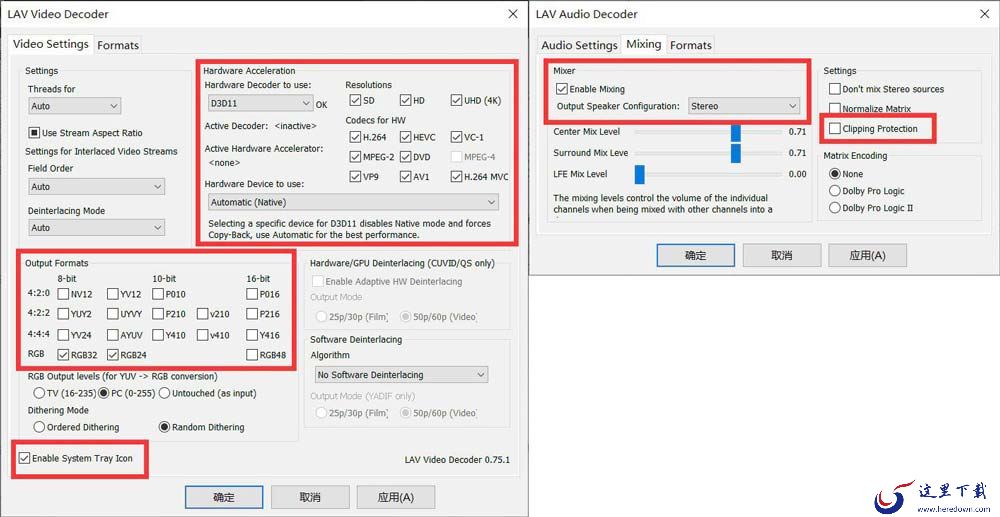Click 取消 in LAV Video Decoder
This screenshot has height=517, width=1000.
point(310,497)
